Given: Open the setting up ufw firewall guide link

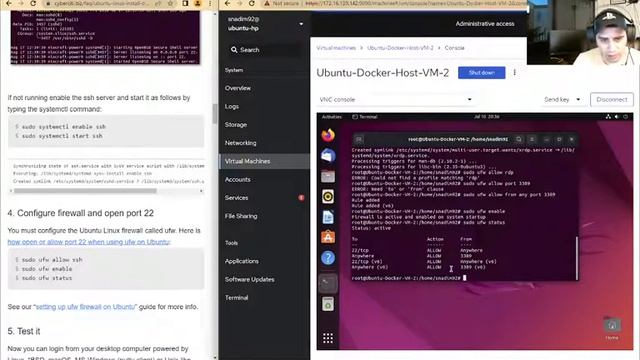Looking at the screenshot, I should click(85, 307).
